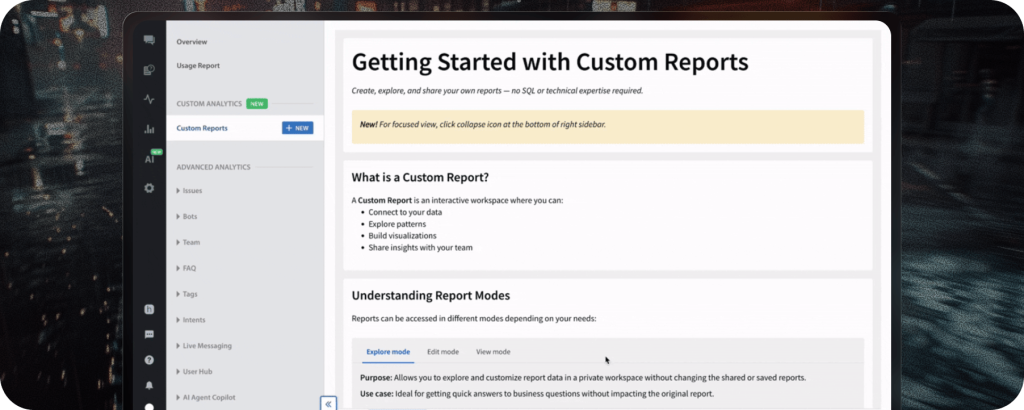Click the 'What is a Custom Report?' heading
The height and width of the screenshot is (410, 1024).
(421, 177)
